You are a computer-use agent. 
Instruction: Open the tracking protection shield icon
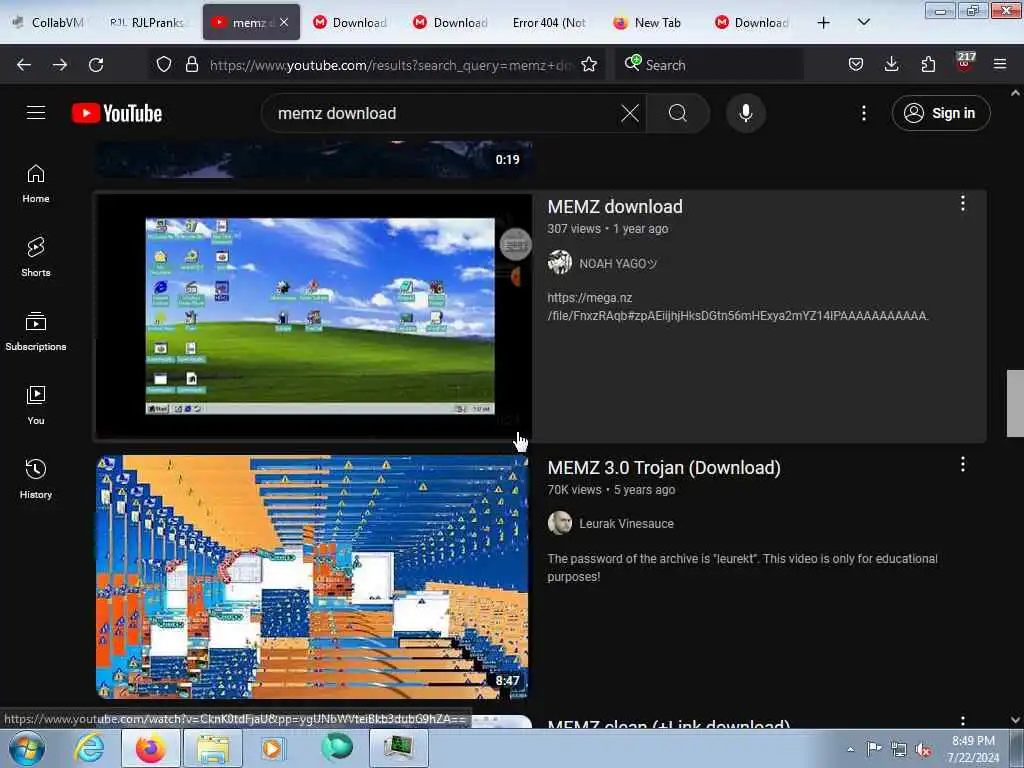(164, 64)
